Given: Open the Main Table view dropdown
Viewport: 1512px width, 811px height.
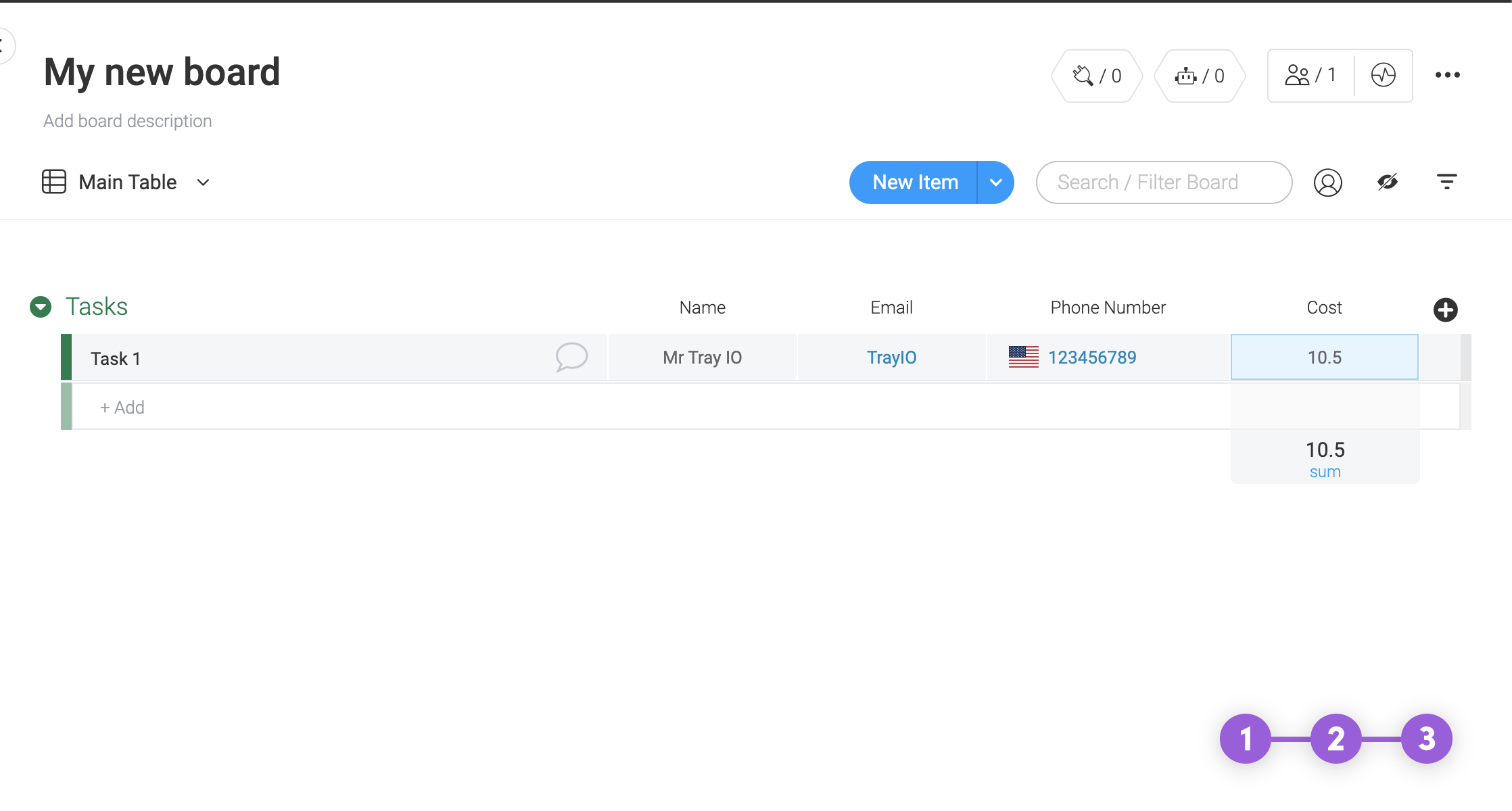Looking at the screenshot, I should [203, 182].
